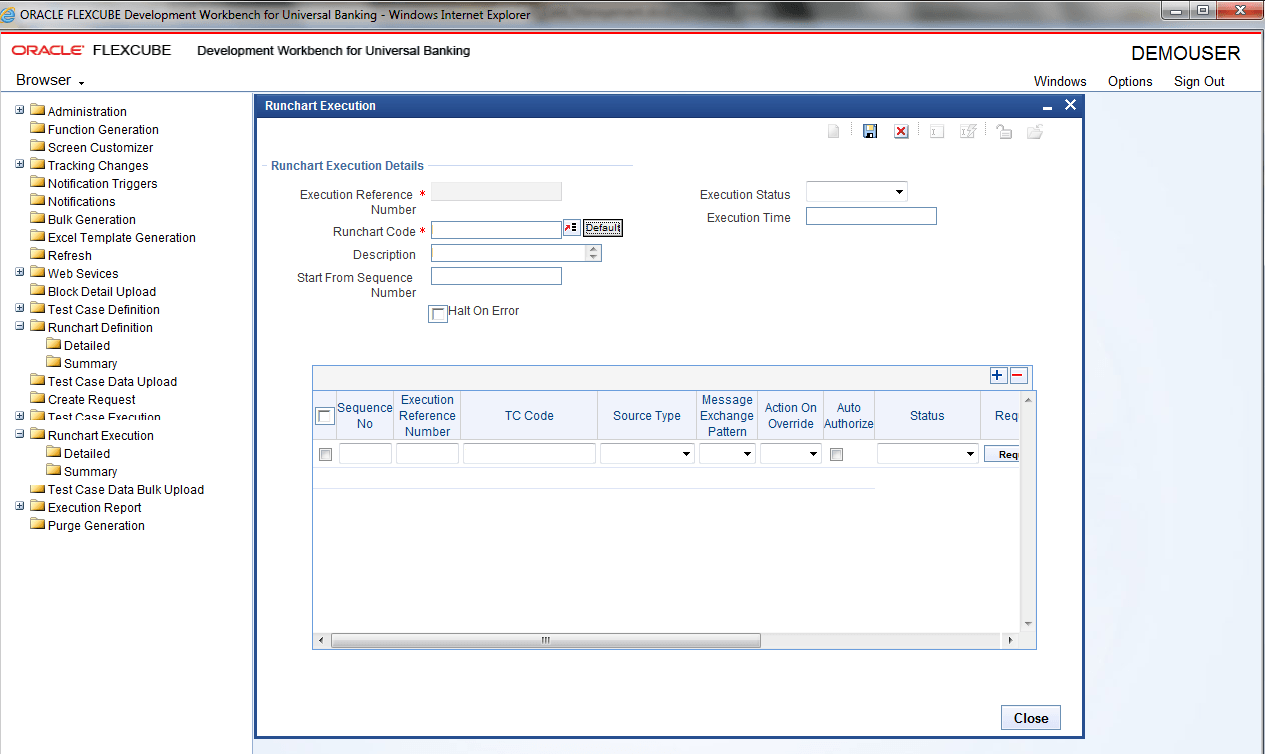The image size is (1265, 754).
Task: Click folder icon beside Refresh
Action: [38, 255]
